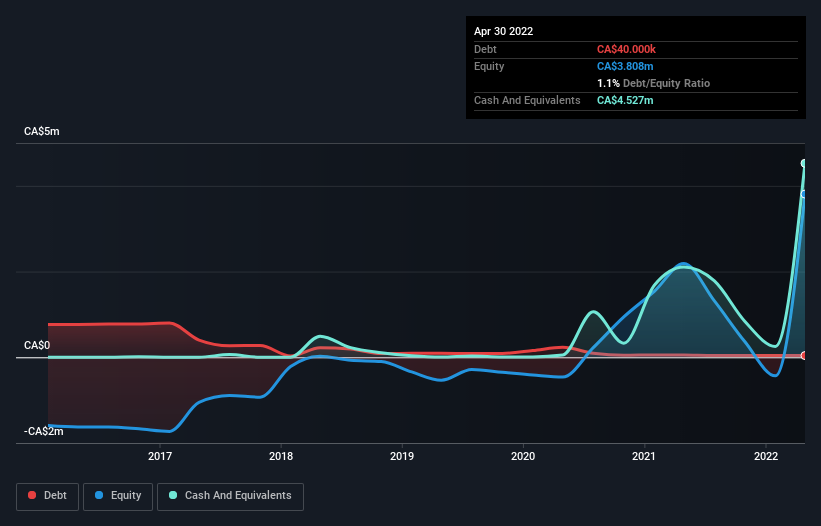
Task: Click the 2019 x-axis label
Action: pyautogui.click(x=402, y=456)
